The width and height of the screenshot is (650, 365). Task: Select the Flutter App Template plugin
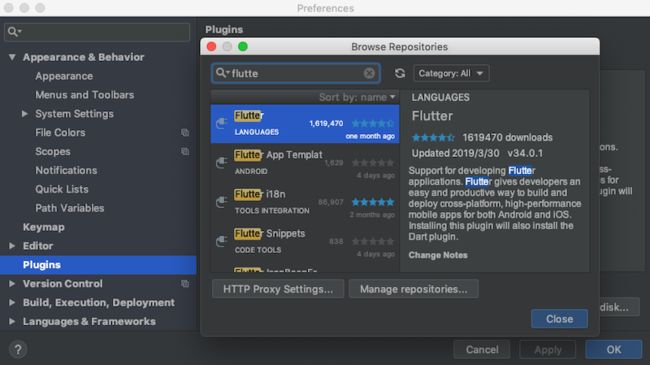coord(305,163)
